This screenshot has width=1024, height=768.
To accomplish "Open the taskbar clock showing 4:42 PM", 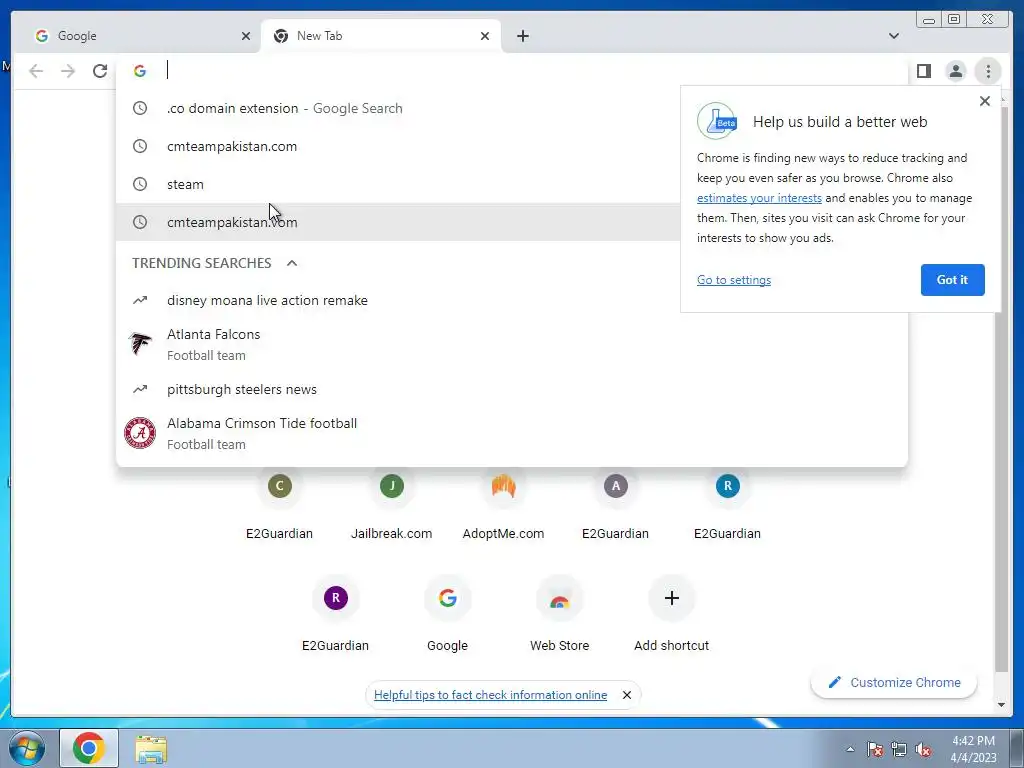I will coord(973,749).
